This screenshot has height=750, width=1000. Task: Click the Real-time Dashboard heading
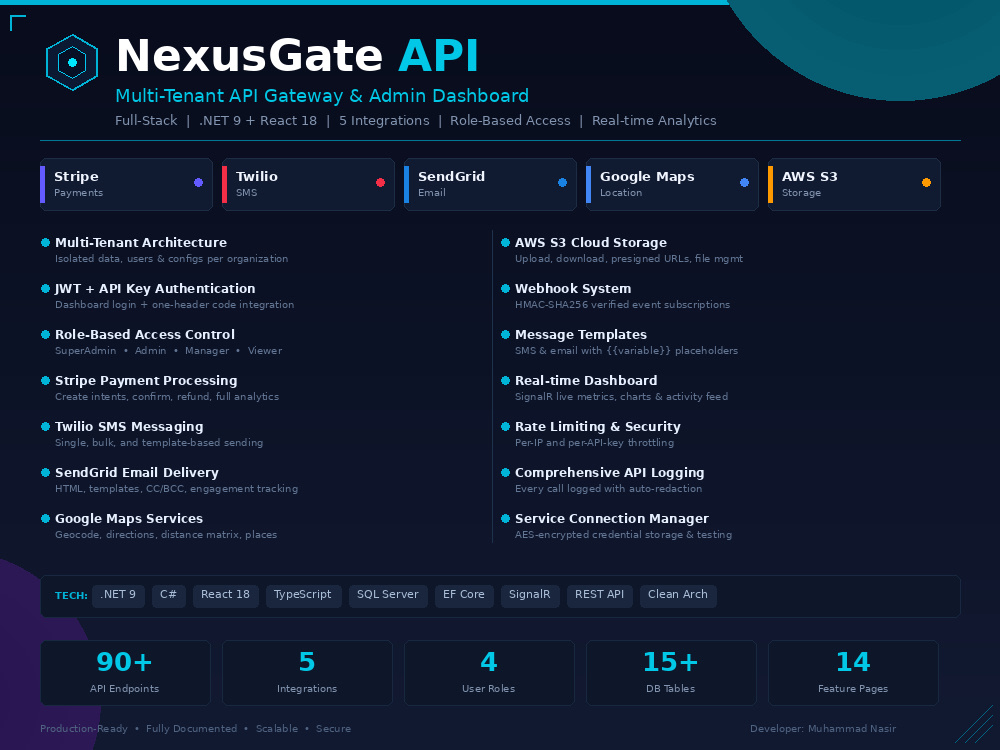click(585, 380)
